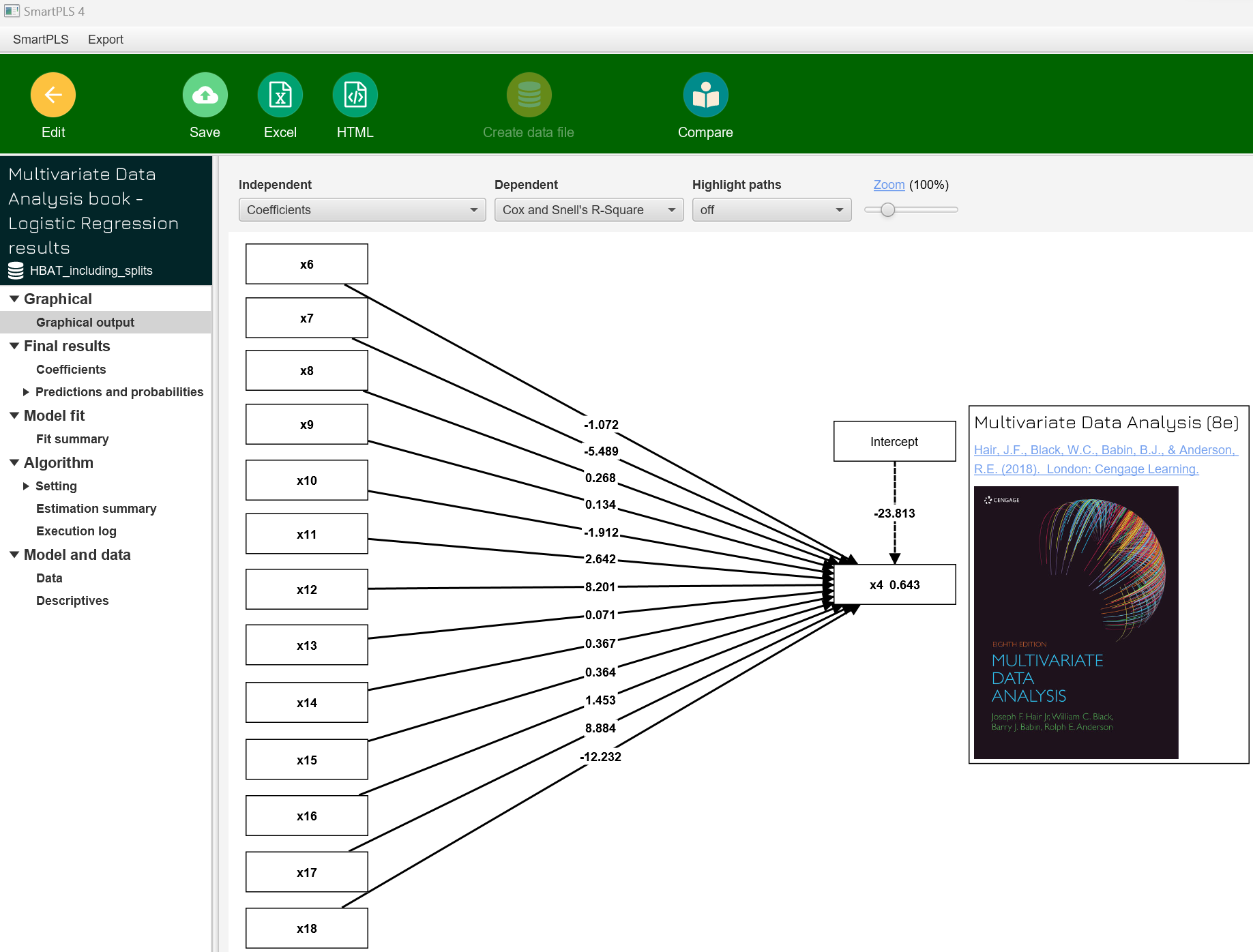Click the Zoom link
Viewport: 1253px width, 952px height.
pos(889,185)
